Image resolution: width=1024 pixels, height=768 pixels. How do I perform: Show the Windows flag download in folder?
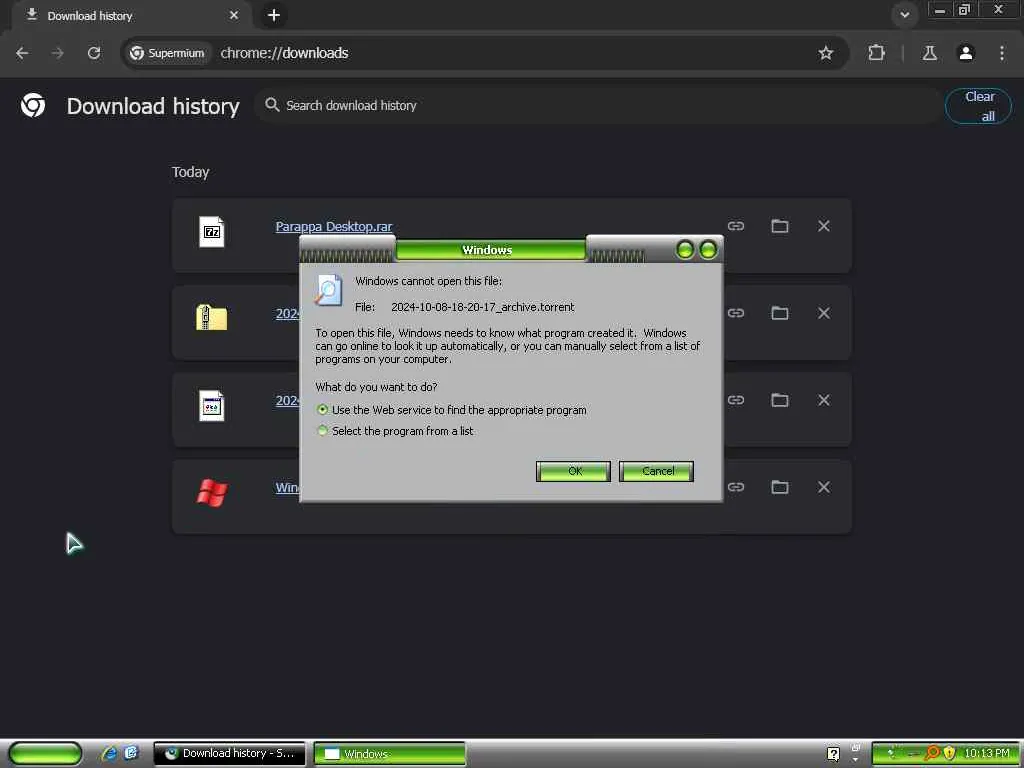coord(780,487)
